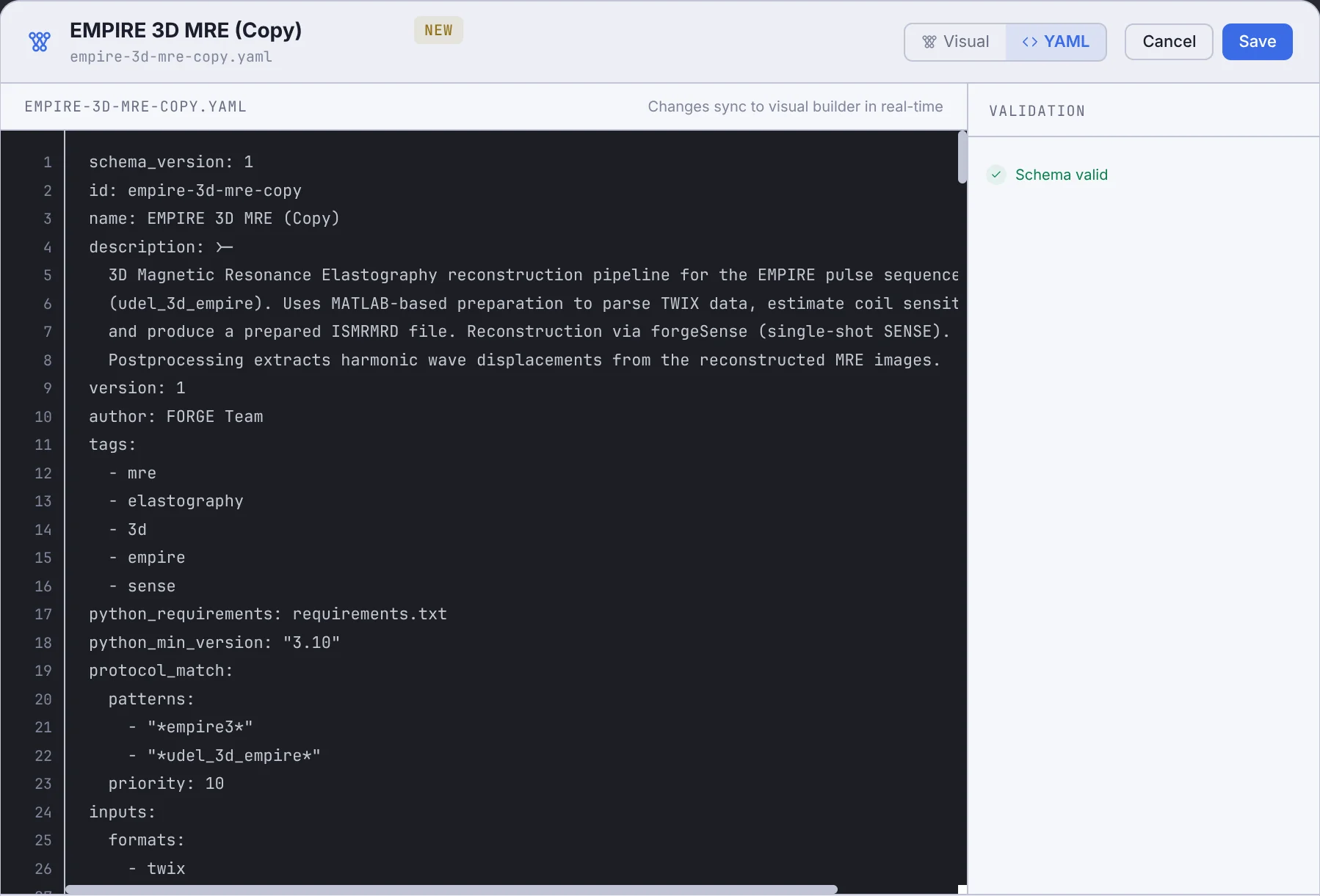The height and width of the screenshot is (896, 1320).
Task: Click the 'empire-3d-mre-copy.yaml' filename subtitle
Action: (x=171, y=57)
